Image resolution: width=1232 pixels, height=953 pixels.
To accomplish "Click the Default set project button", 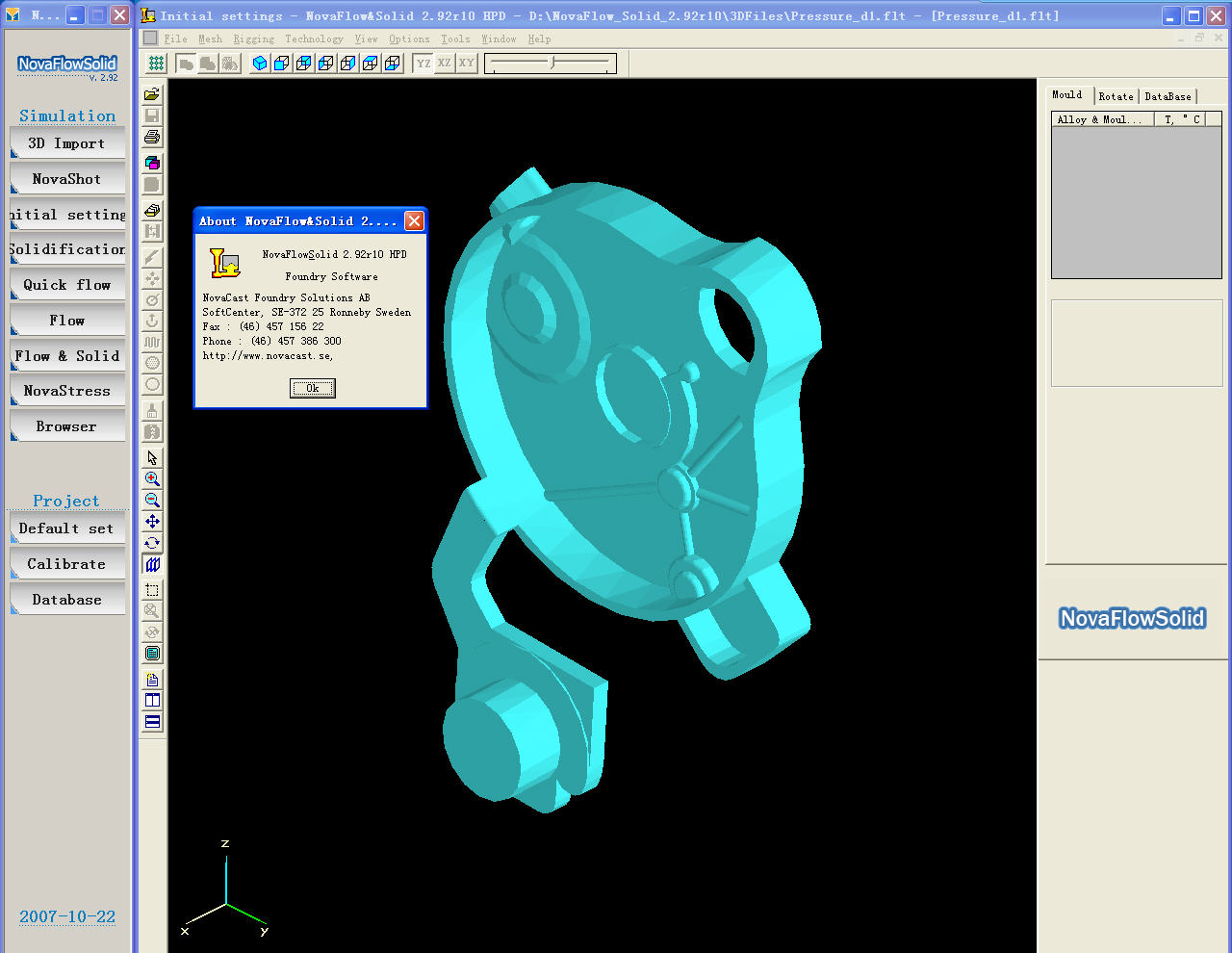I will [67, 528].
